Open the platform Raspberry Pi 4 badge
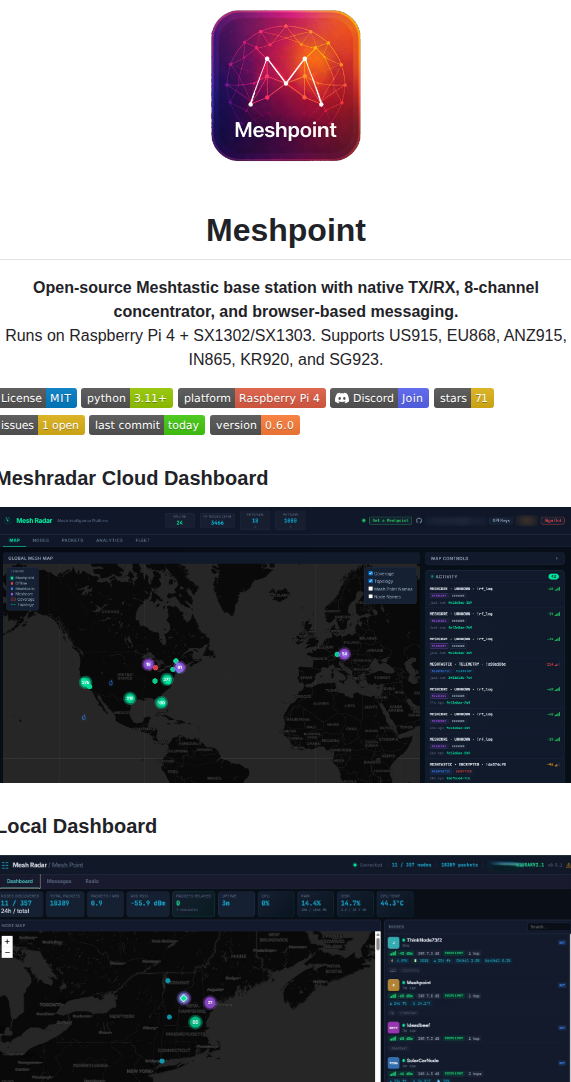Screen dimensions: 571x1082 pyautogui.click(x=251, y=398)
